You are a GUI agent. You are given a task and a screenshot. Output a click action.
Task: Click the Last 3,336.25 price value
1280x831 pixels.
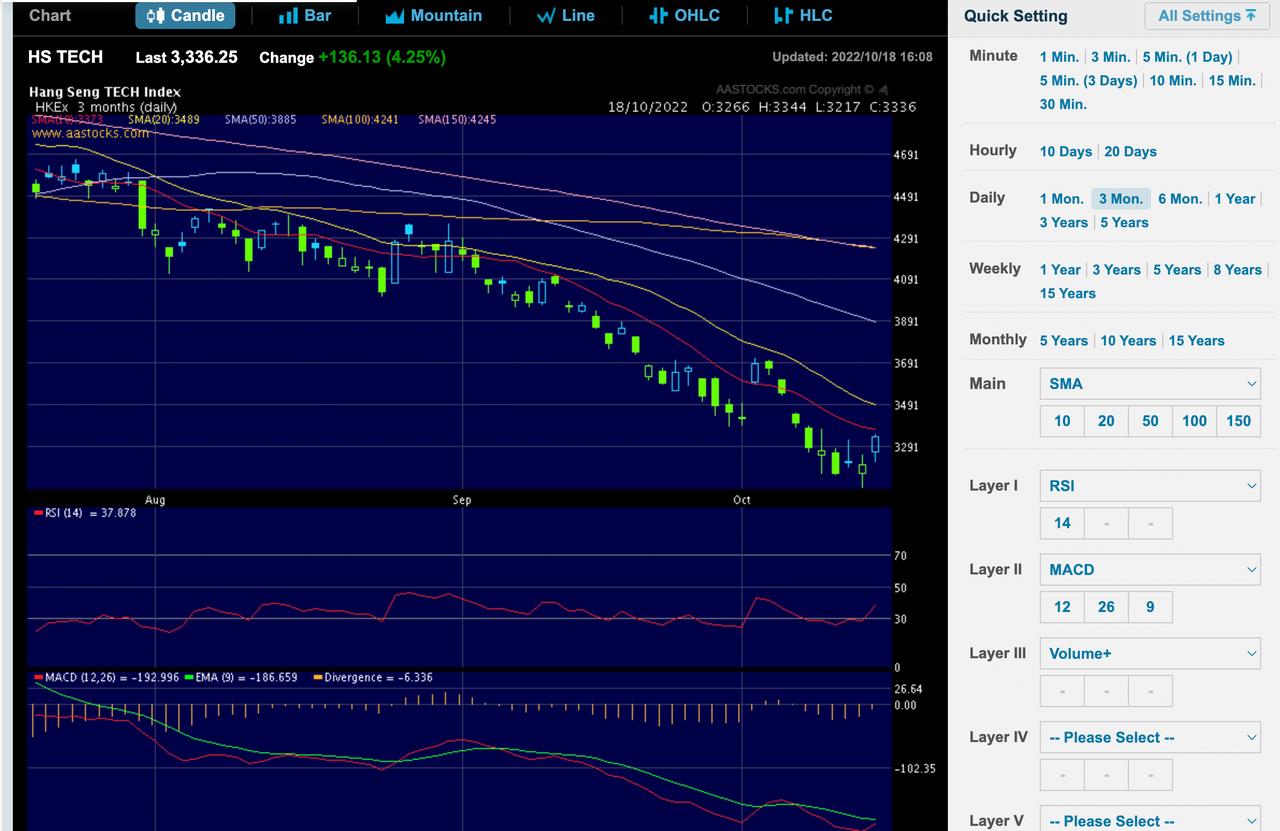pyautogui.click(x=186, y=57)
